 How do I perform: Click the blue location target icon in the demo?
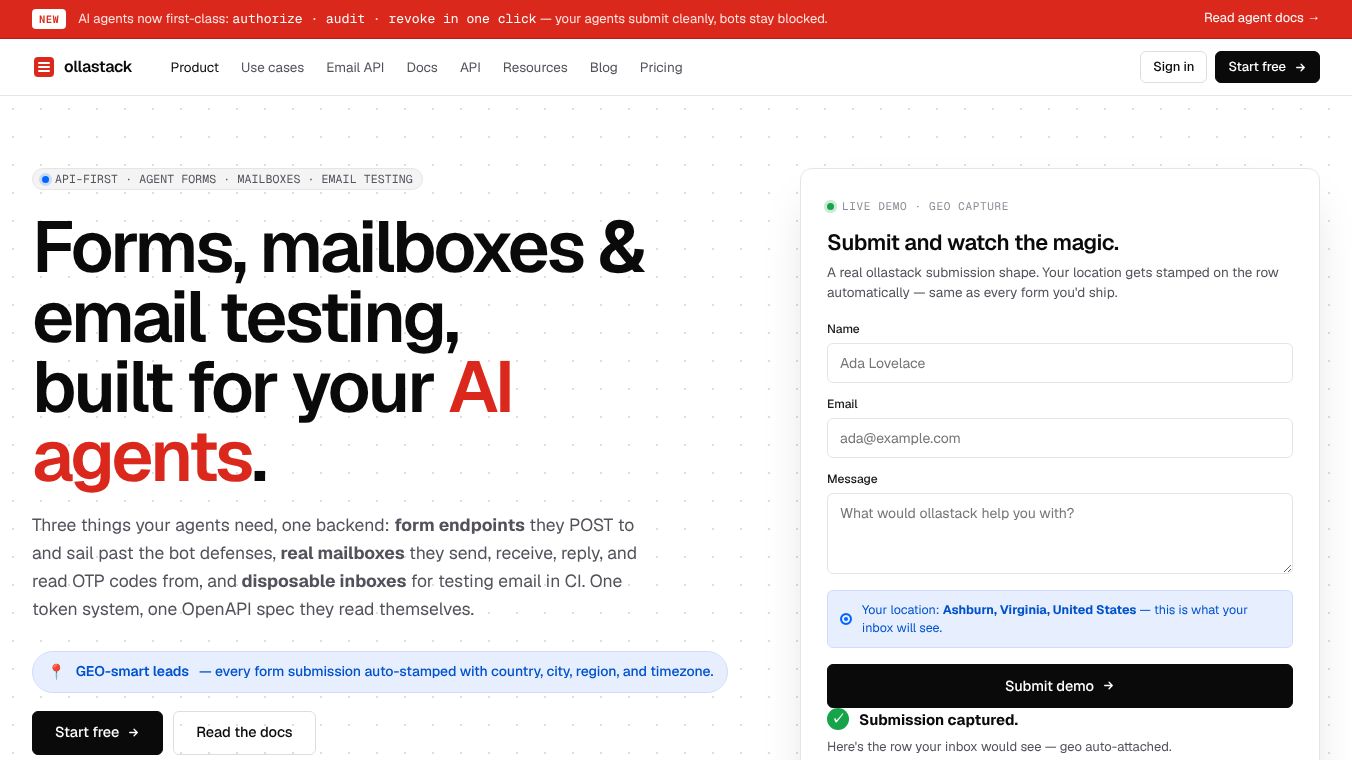(x=846, y=619)
